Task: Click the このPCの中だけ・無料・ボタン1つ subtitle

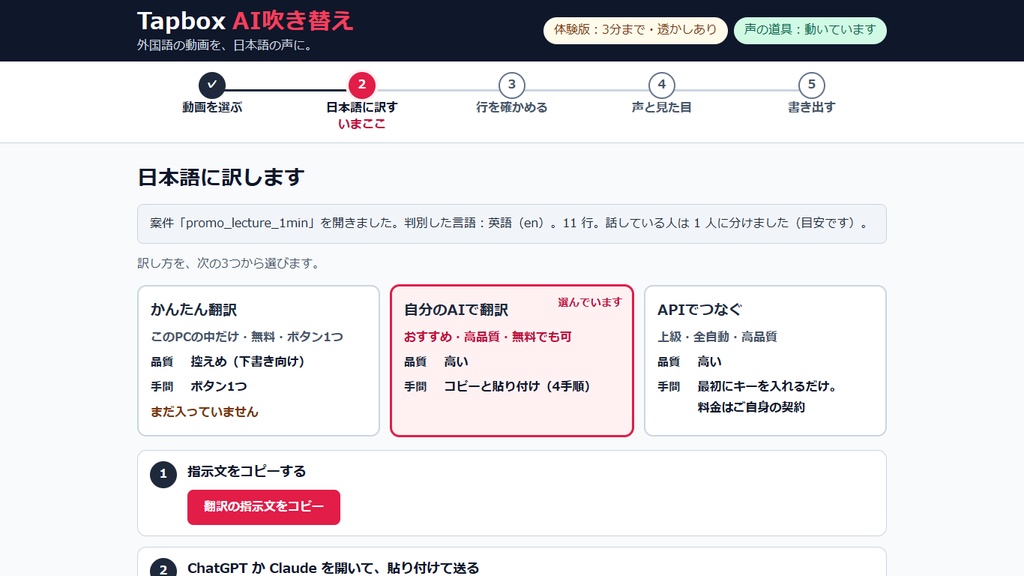Action: pyautogui.click(x=247, y=337)
